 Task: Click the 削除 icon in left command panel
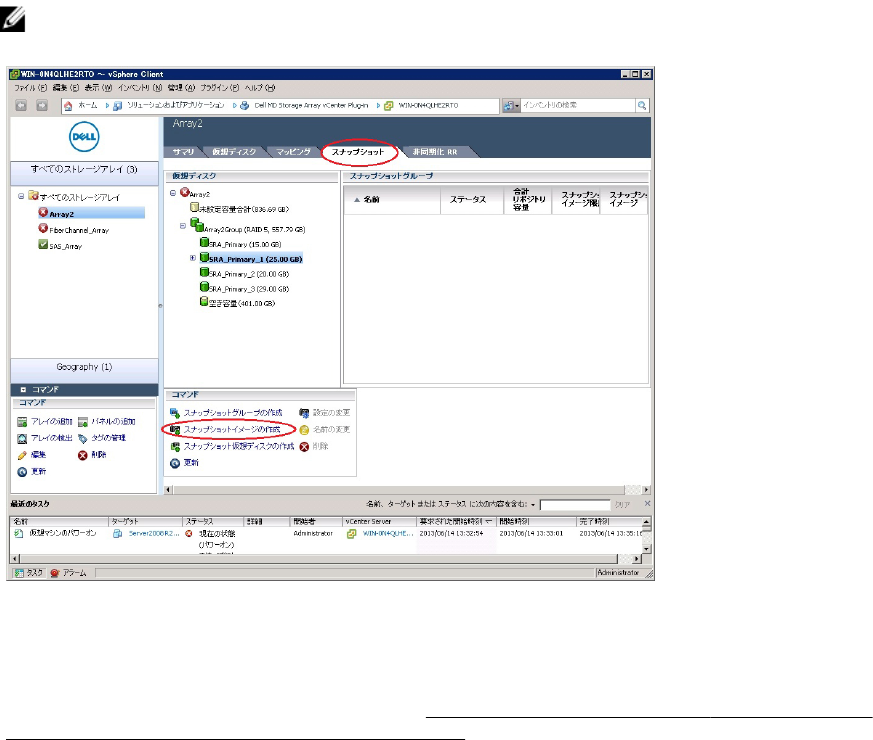pos(82,455)
